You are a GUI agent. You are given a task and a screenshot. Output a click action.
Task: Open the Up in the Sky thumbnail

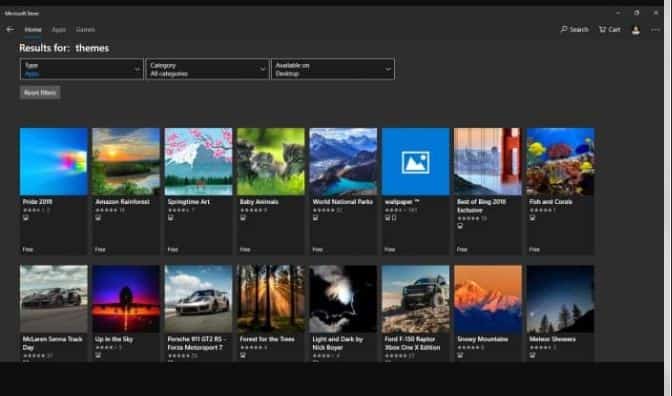[126, 299]
